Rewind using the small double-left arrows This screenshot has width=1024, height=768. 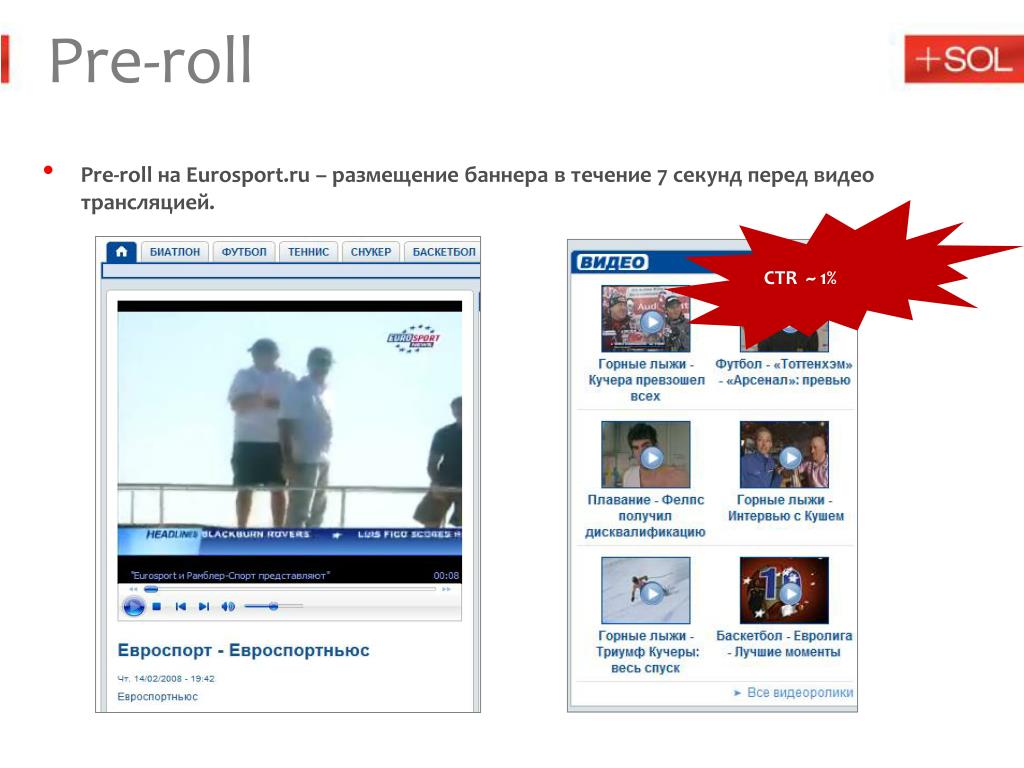[133, 589]
